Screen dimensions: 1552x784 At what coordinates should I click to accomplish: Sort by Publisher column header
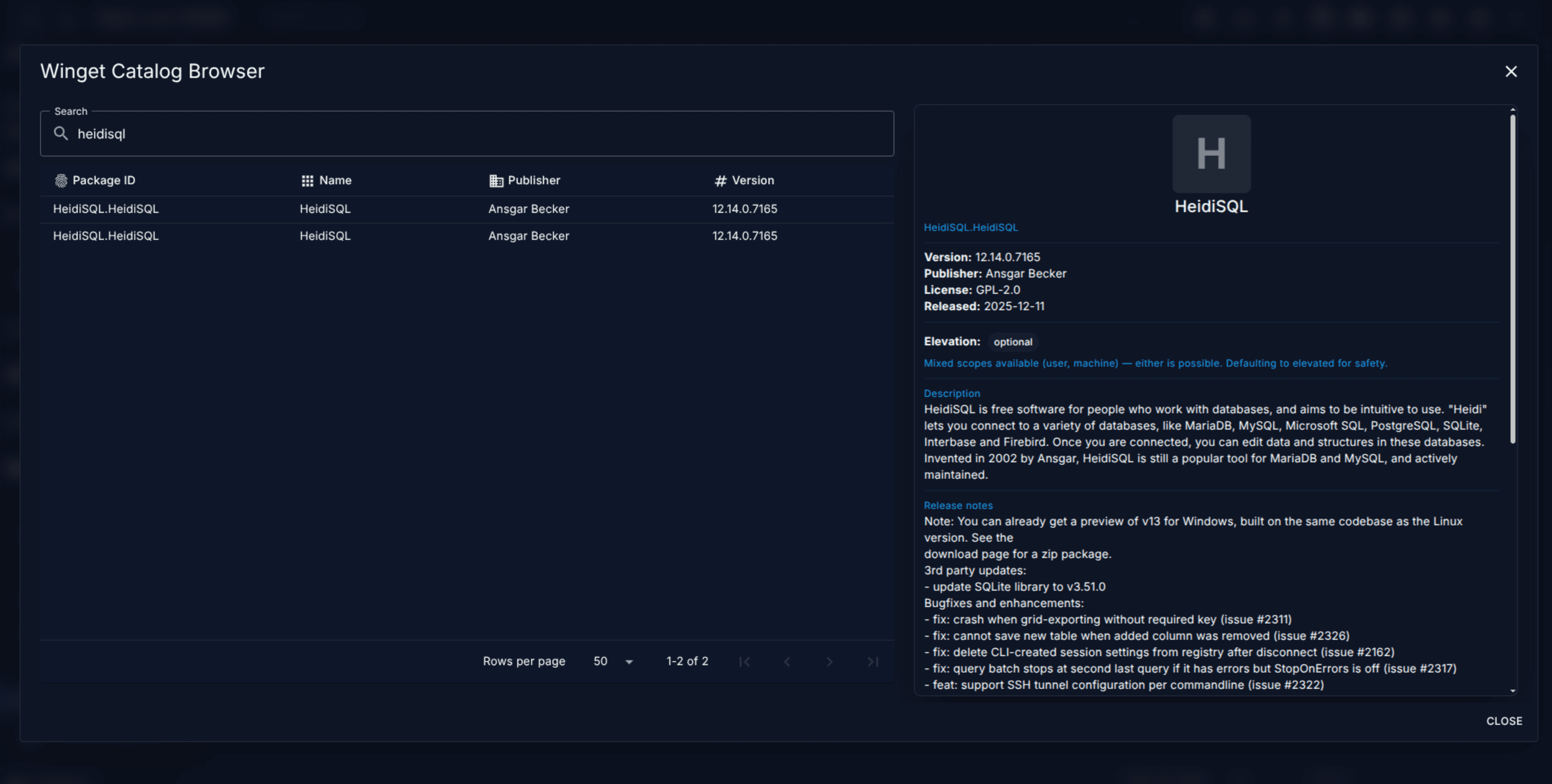click(x=534, y=180)
